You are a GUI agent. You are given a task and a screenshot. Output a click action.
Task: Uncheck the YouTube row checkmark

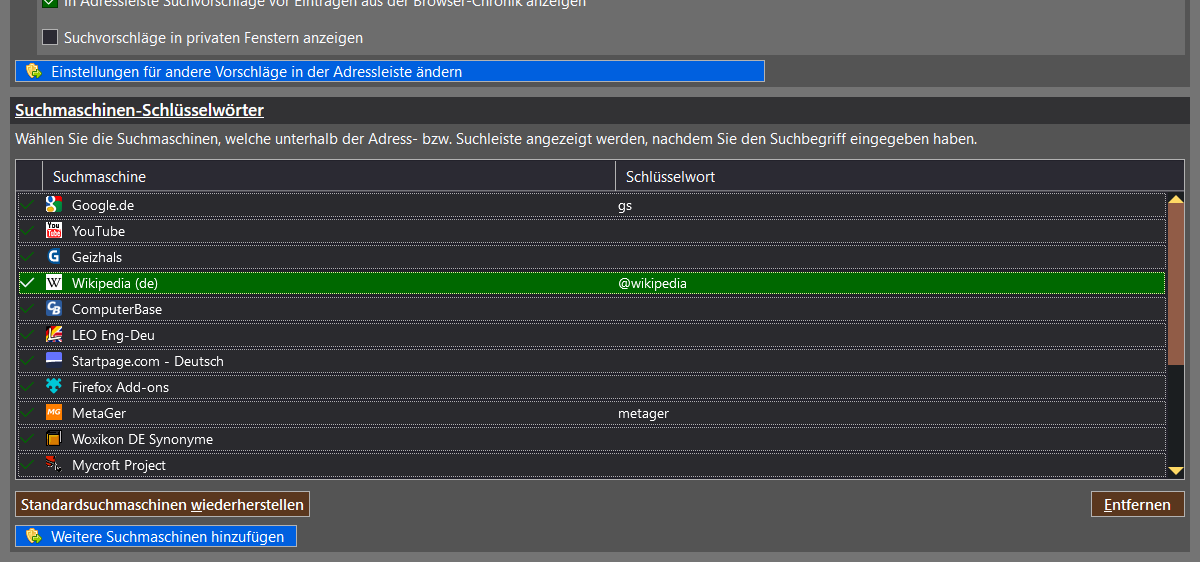[28, 231]
